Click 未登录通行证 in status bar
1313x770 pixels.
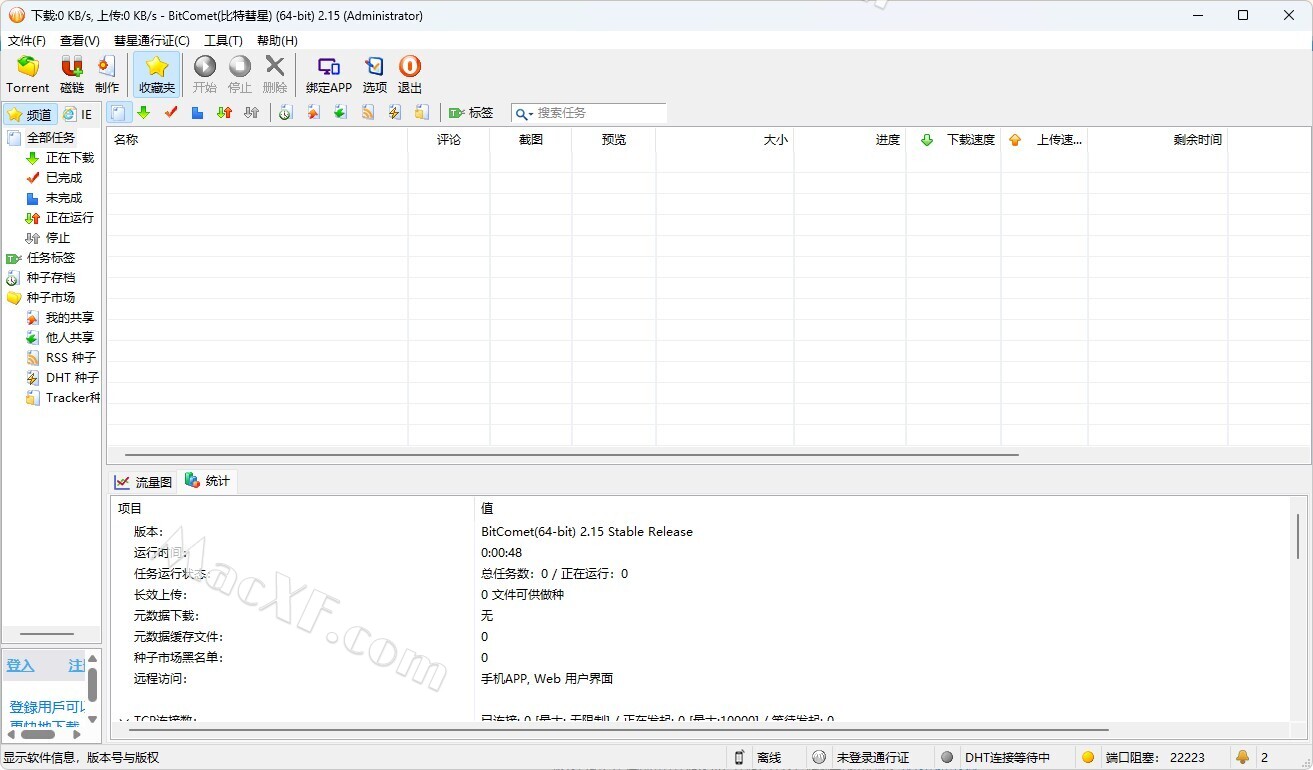click(863, 758)
